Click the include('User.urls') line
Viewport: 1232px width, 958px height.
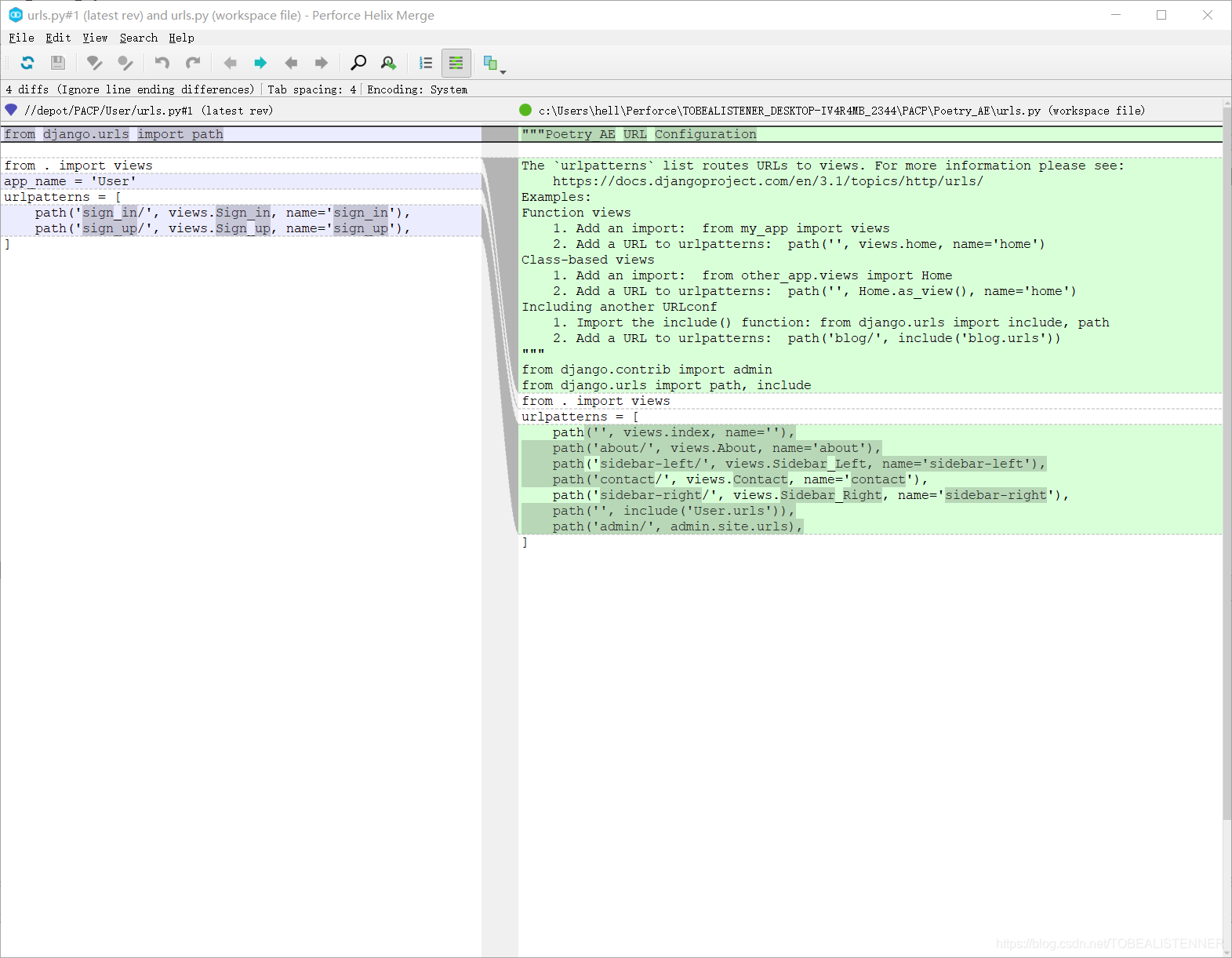coord(674,511)
